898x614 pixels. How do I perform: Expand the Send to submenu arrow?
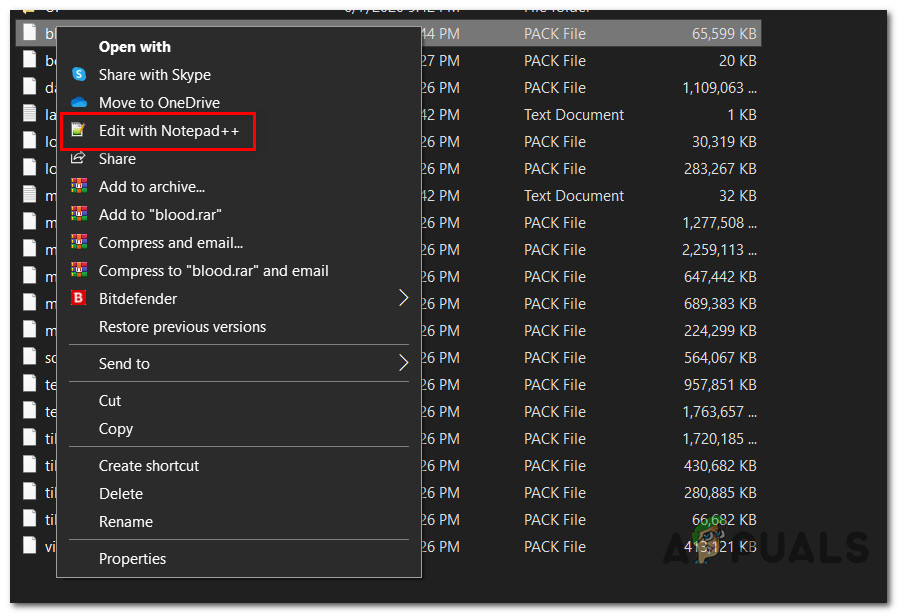tap(404, 363)
